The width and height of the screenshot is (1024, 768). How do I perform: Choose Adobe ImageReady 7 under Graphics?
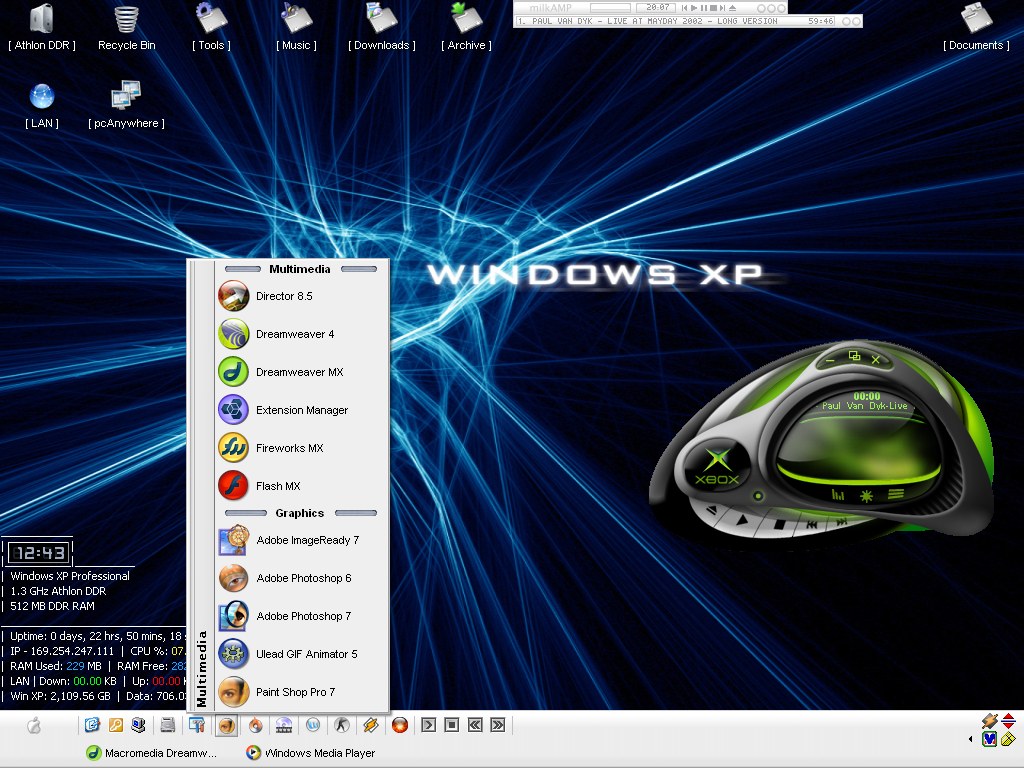point(306,540)
